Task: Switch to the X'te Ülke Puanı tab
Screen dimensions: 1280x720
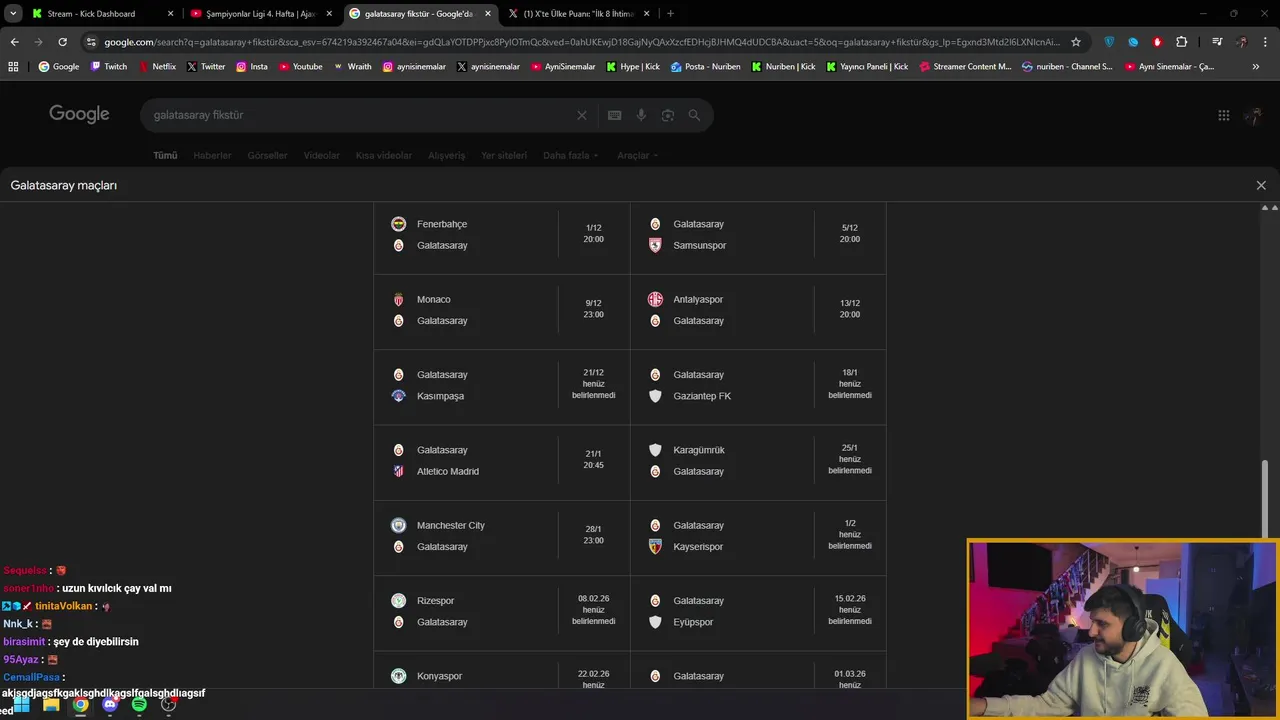Action: point(579,14)
